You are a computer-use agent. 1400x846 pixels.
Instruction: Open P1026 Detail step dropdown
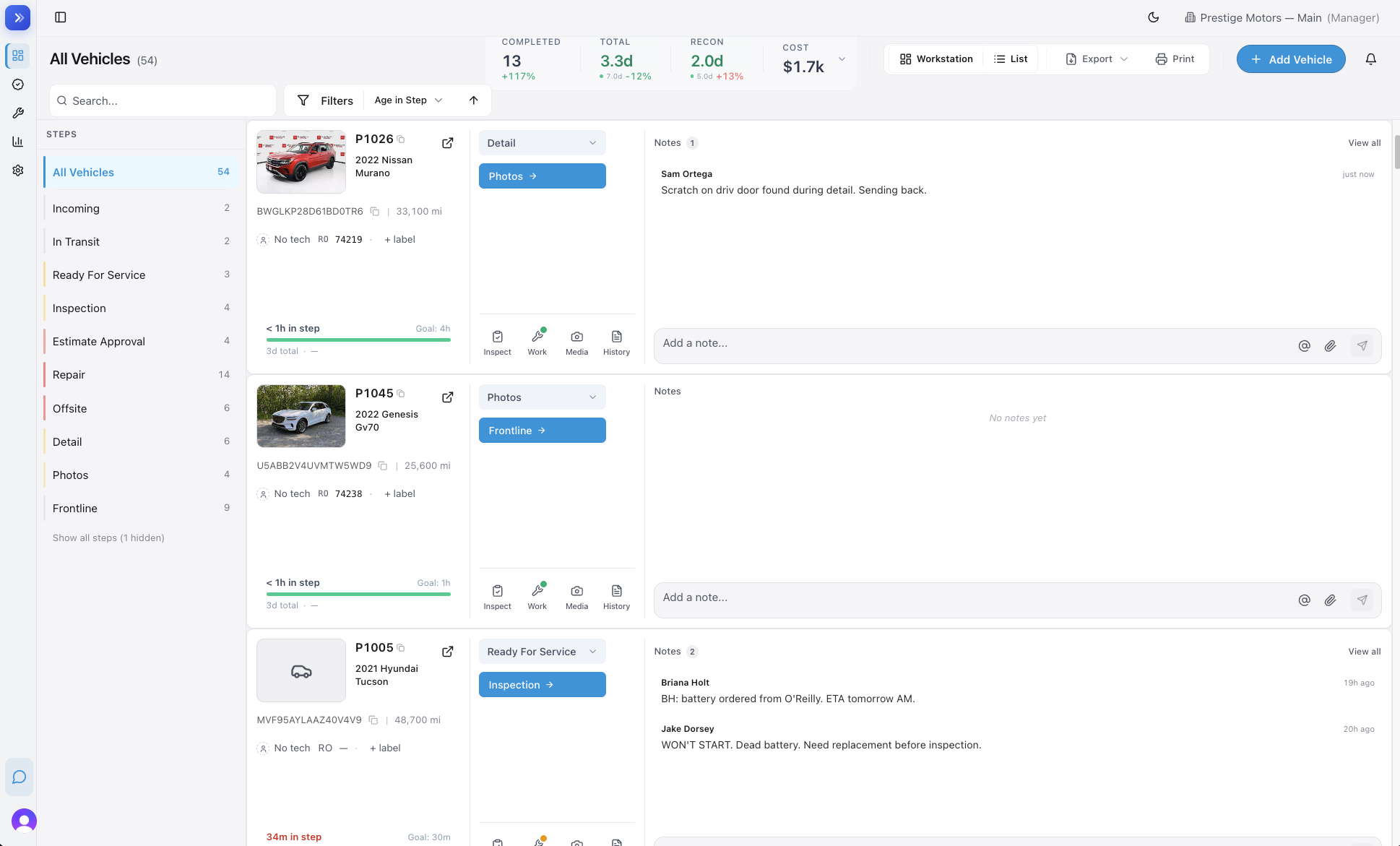click(543, 143)
